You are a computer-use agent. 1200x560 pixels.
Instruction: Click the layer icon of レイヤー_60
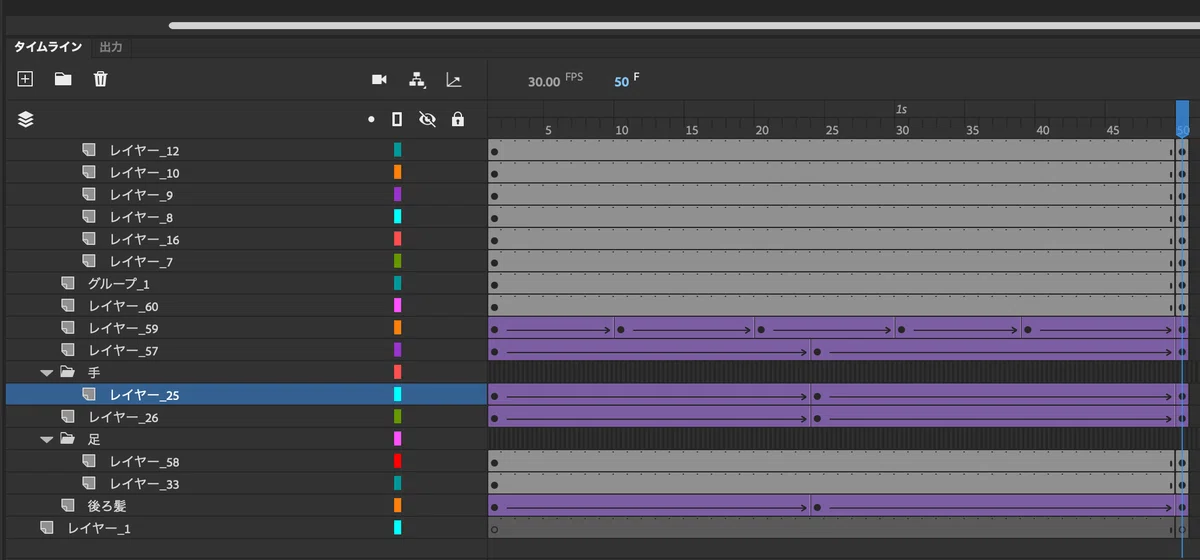pos(68,305)
